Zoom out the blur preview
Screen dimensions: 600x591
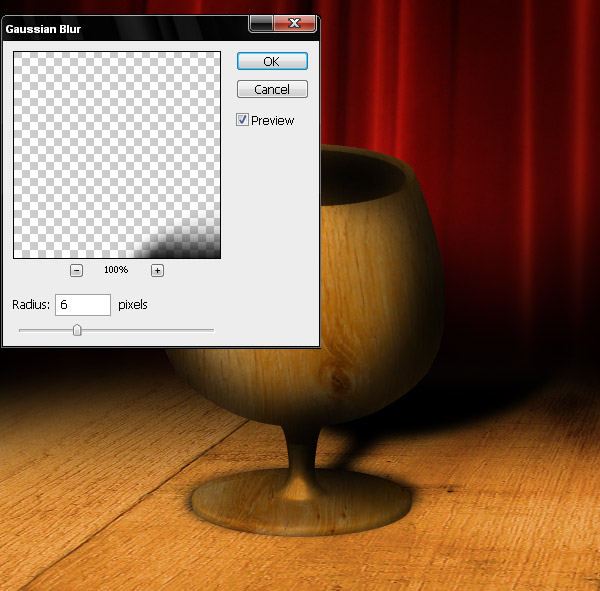click(x=77, y=271)
